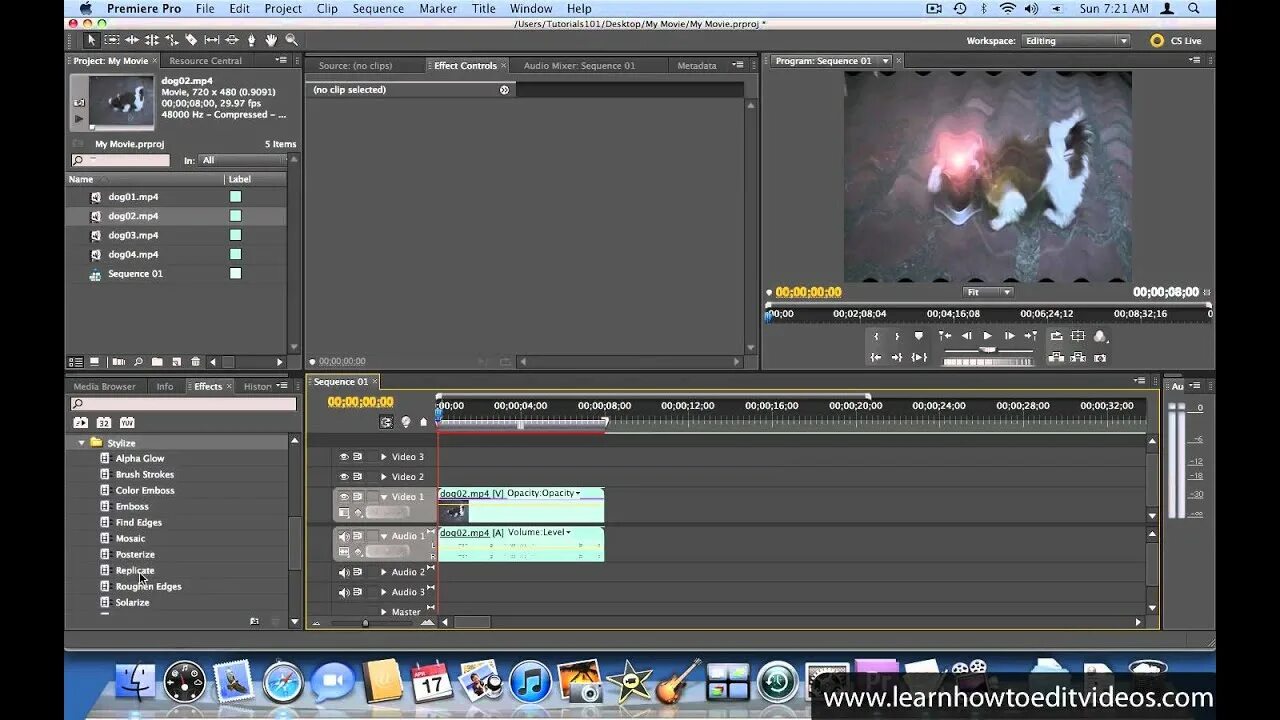The image size is (1280, 720).
Task: Click the Accelerated Effects filter icon
Action: pyautogui.click(x=81, y=423)
